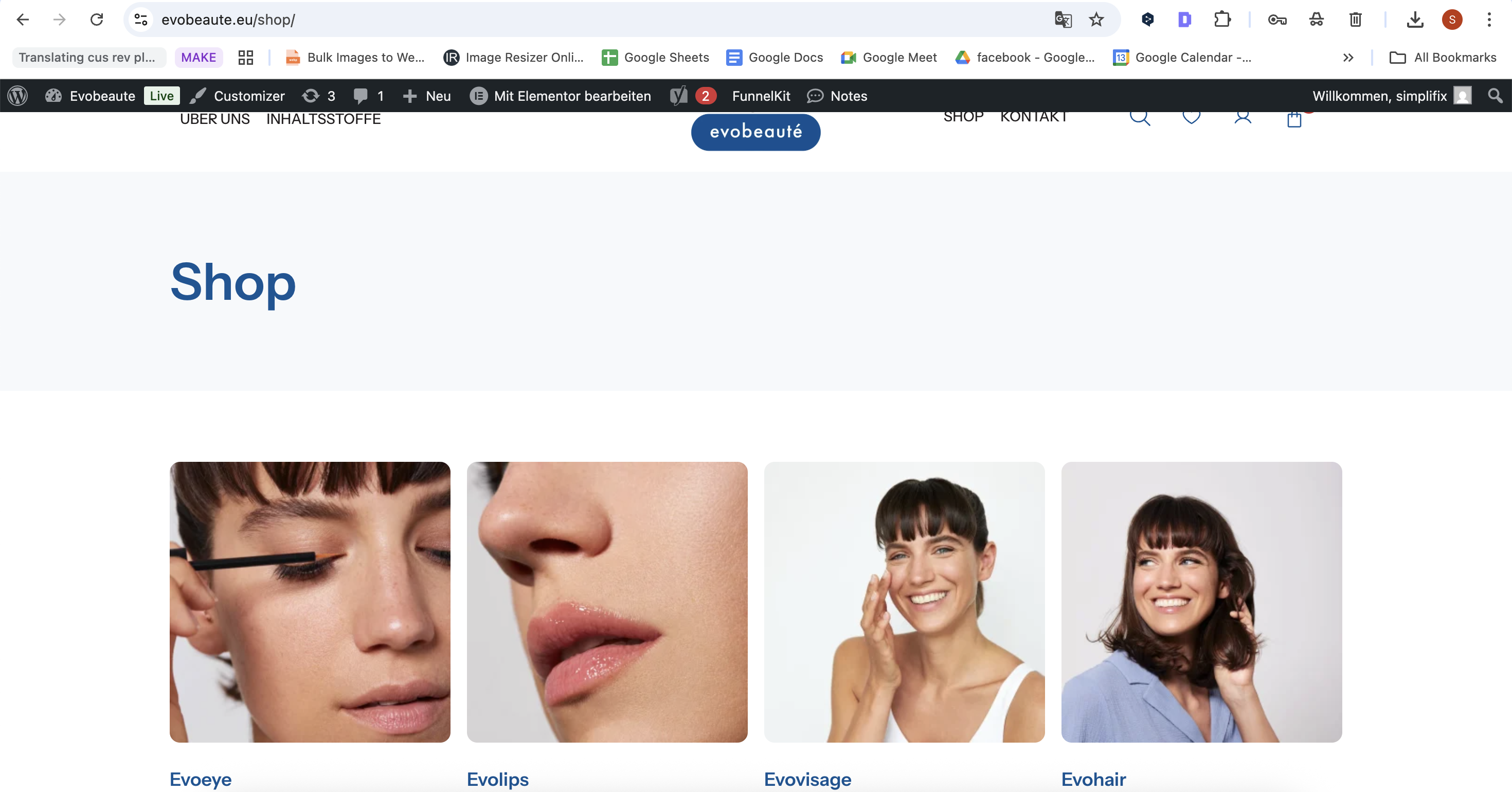Open the Evolips category title link

(498, 779)
